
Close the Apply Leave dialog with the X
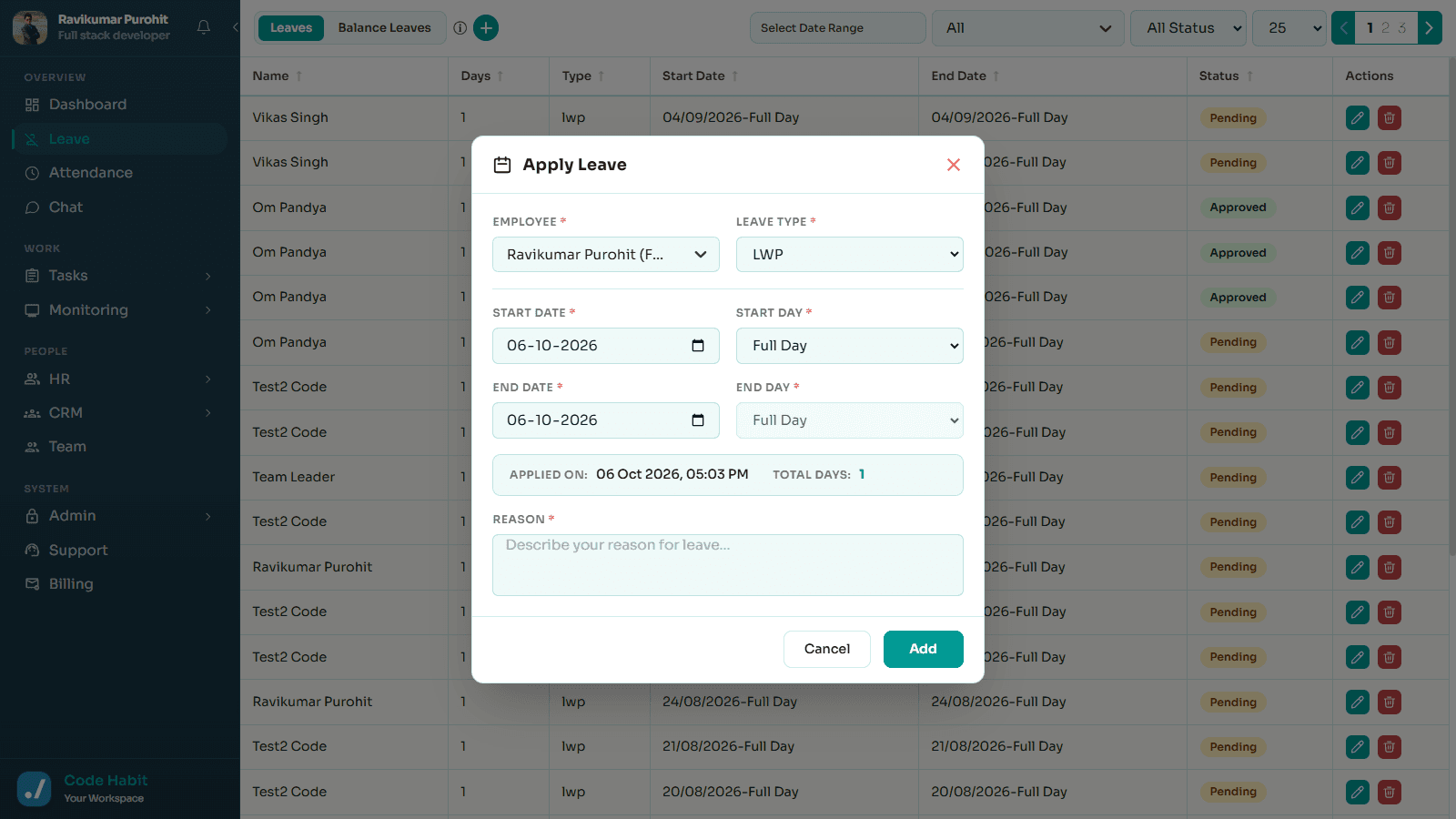pyautogui.click(x=954, y=165)
